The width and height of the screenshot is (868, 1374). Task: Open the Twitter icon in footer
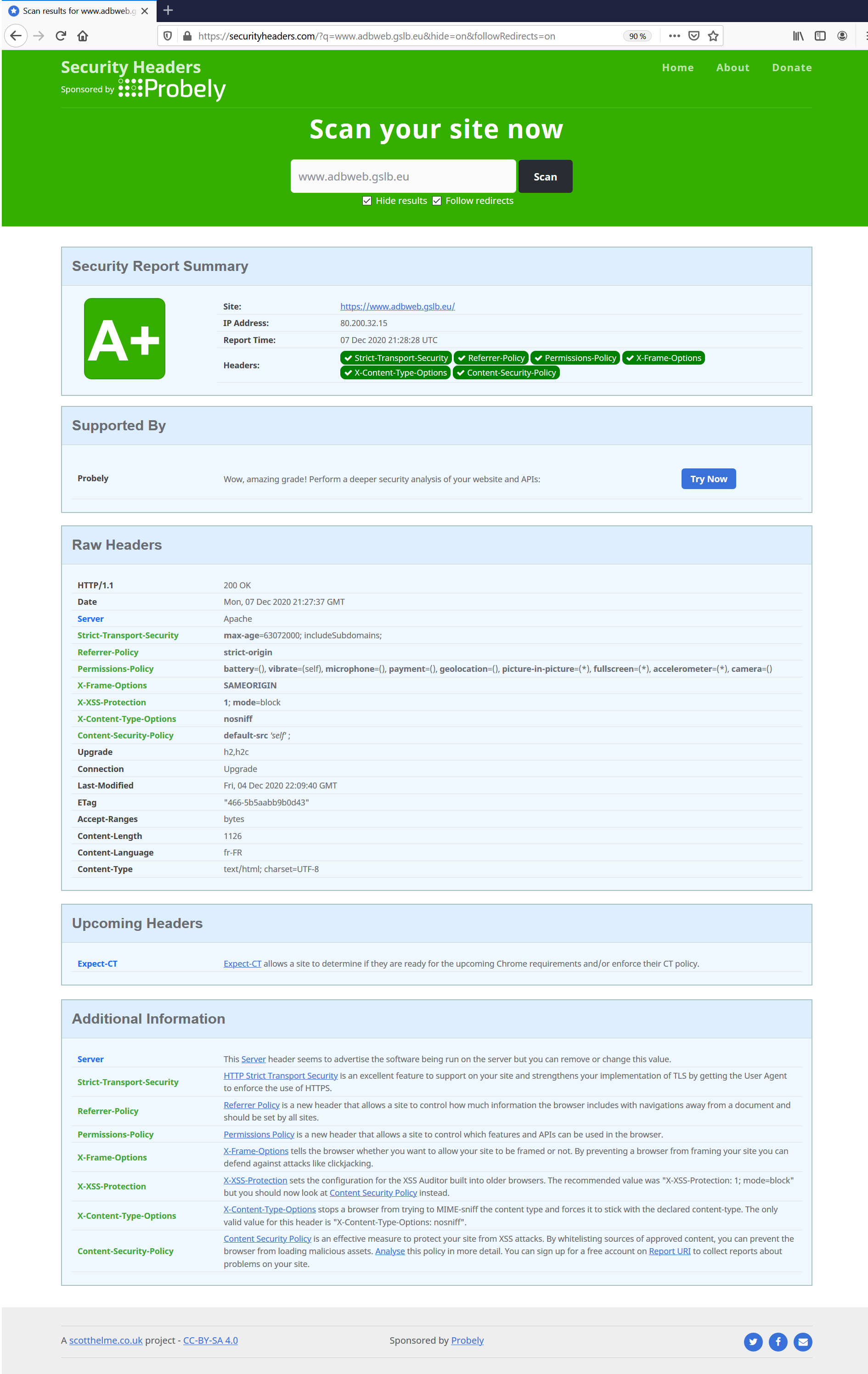click(753, 1341)
